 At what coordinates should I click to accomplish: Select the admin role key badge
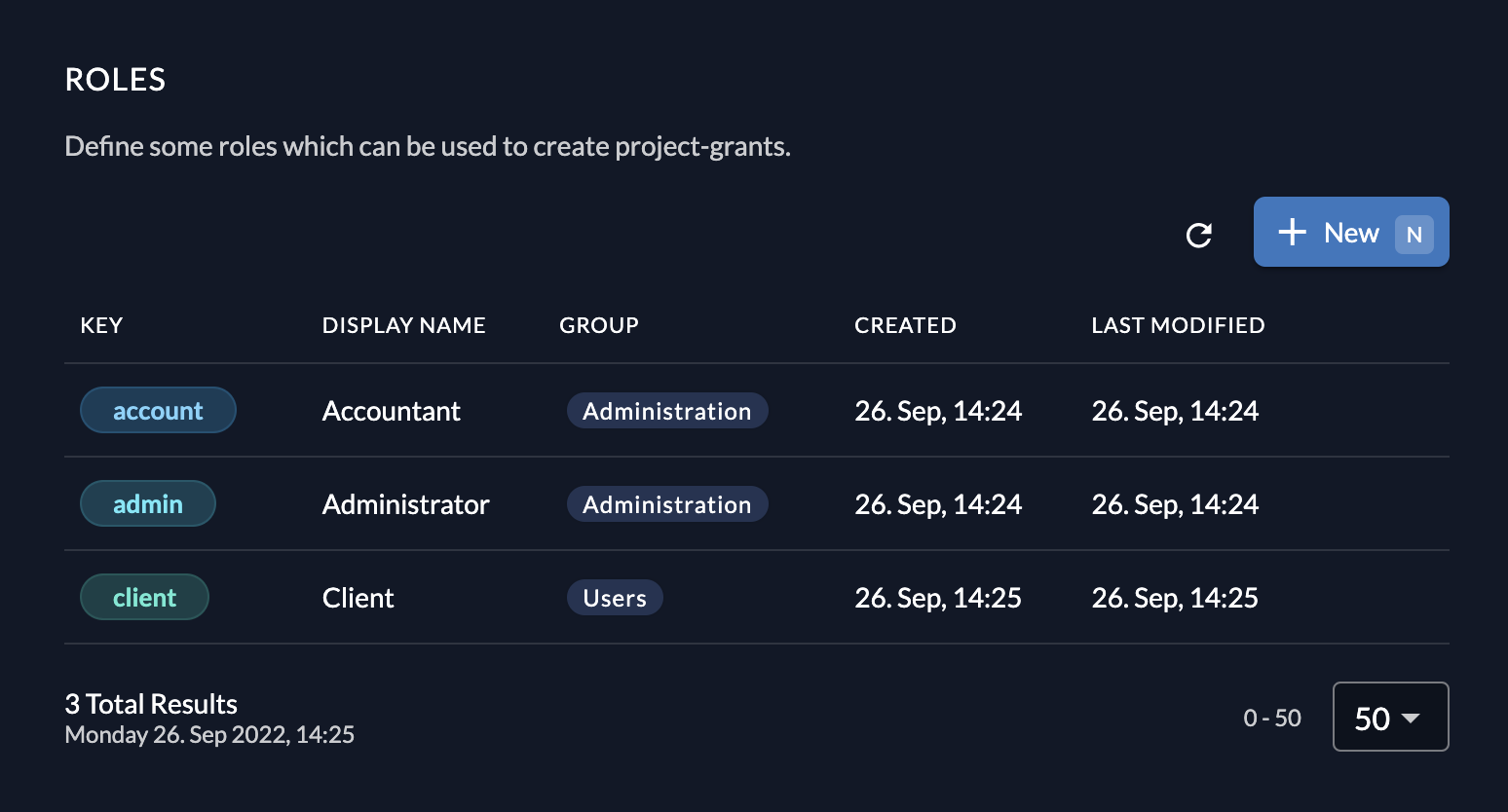click(x=148, y=504)
